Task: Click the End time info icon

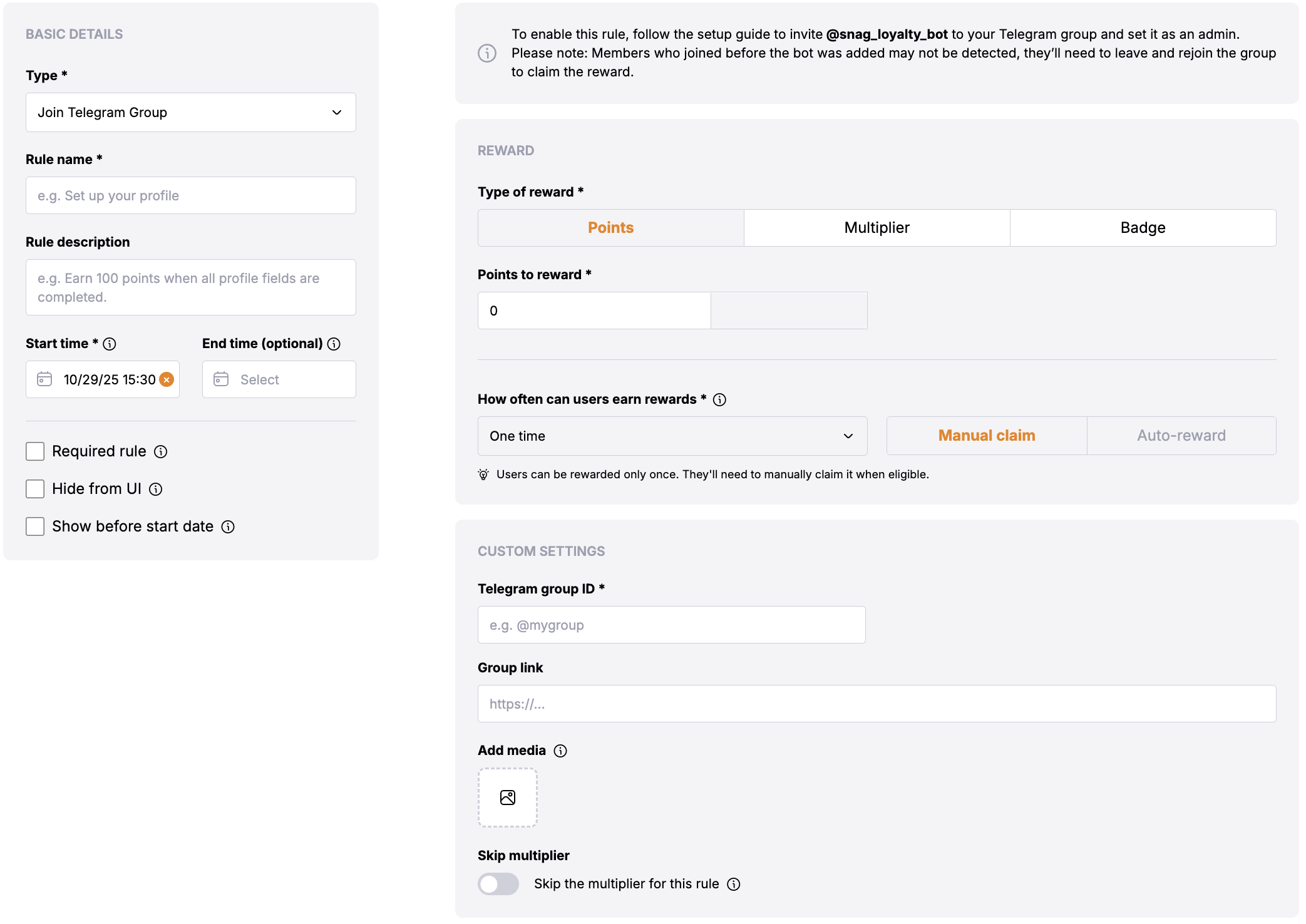Action: (x=334, y=344)
